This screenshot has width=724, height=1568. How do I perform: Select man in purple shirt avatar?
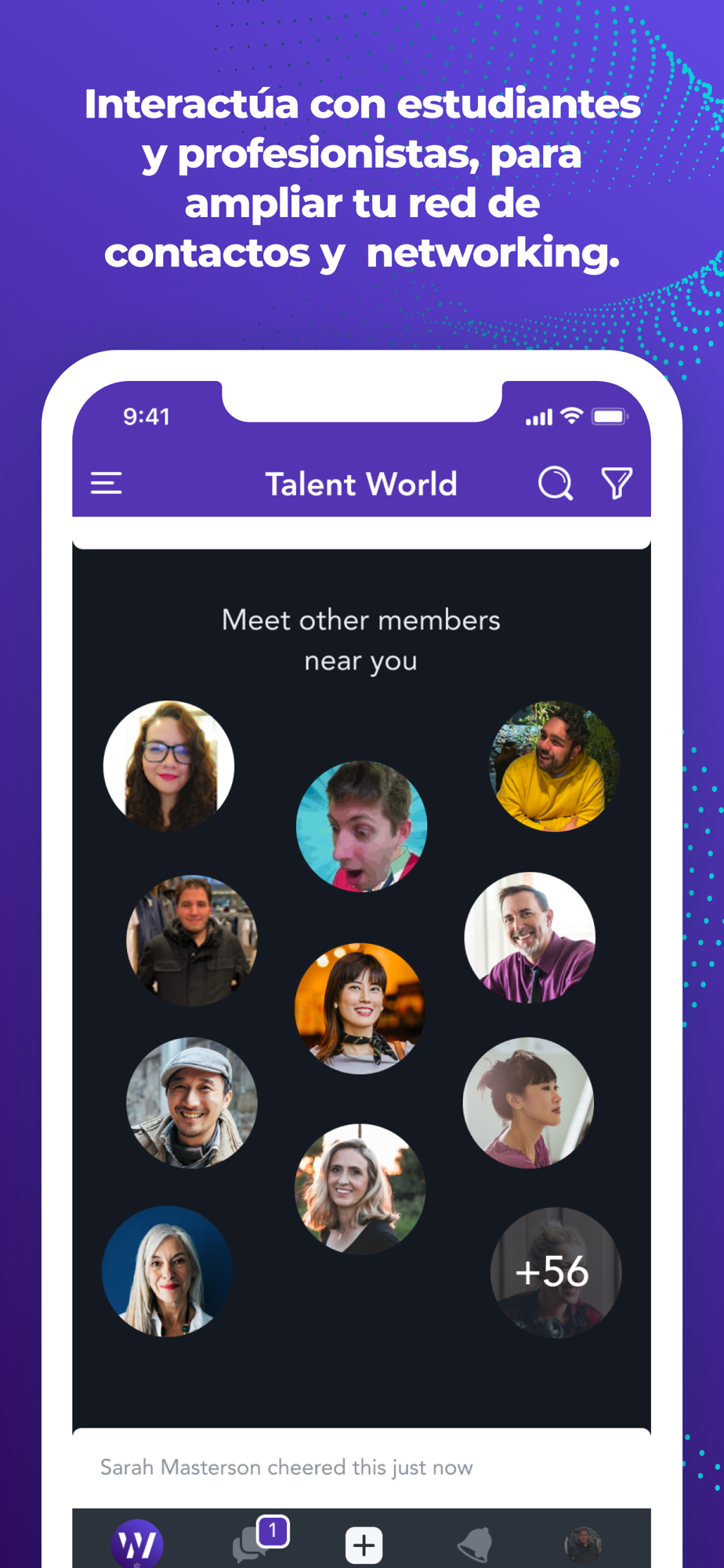click(x=530, y=938)
